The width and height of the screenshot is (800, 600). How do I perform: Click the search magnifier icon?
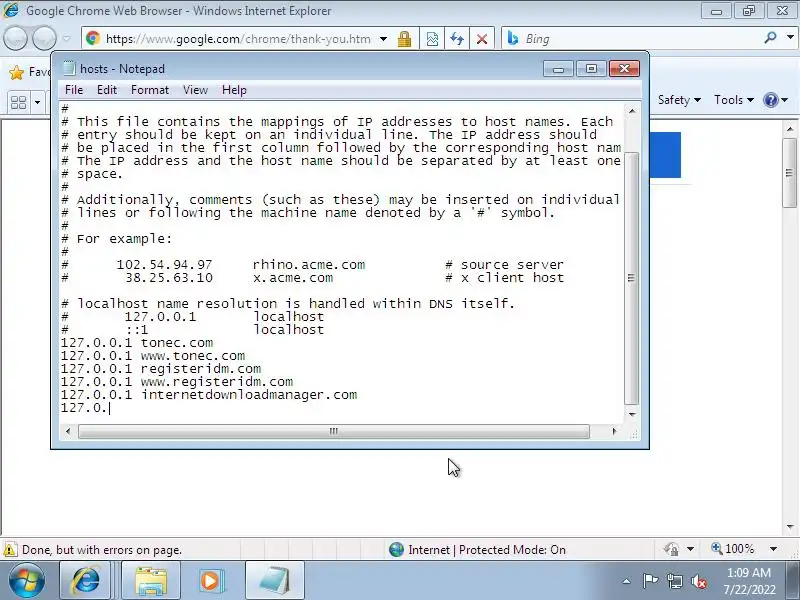pyautogui.click(x=770, y=38)
